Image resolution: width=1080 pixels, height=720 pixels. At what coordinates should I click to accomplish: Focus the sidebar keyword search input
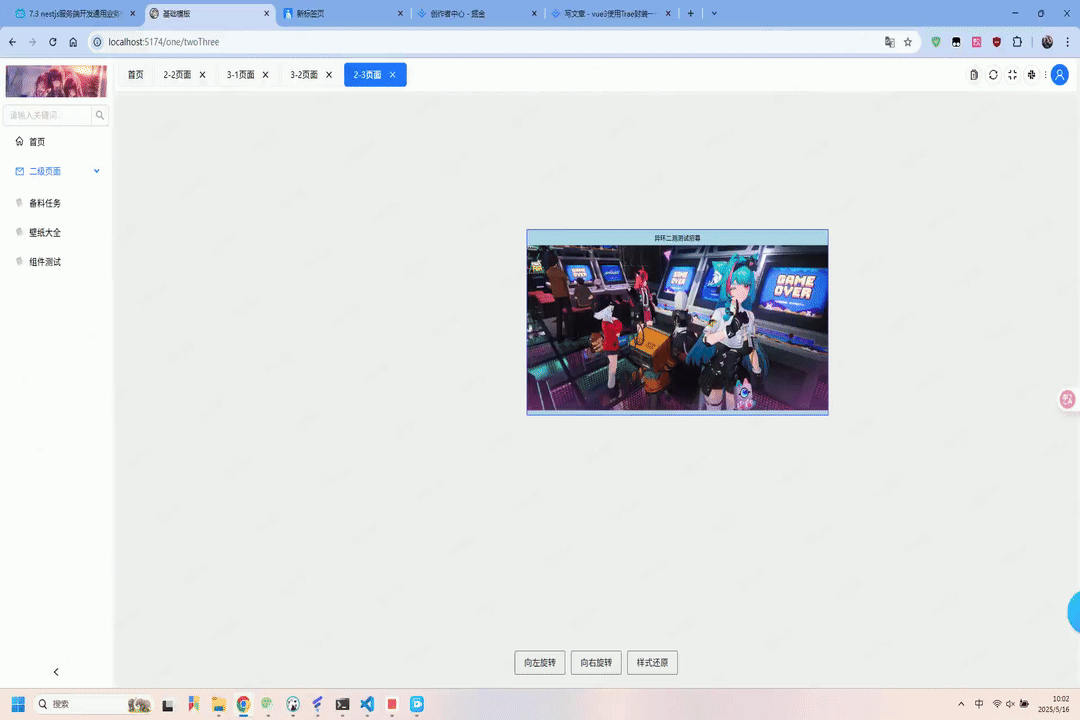pos(48,115)
